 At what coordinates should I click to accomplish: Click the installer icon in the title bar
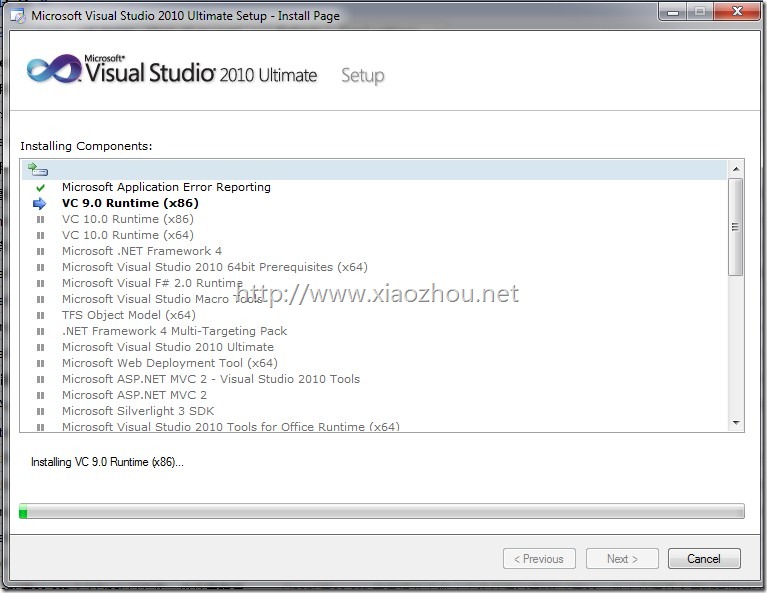[x=18, y=16]
